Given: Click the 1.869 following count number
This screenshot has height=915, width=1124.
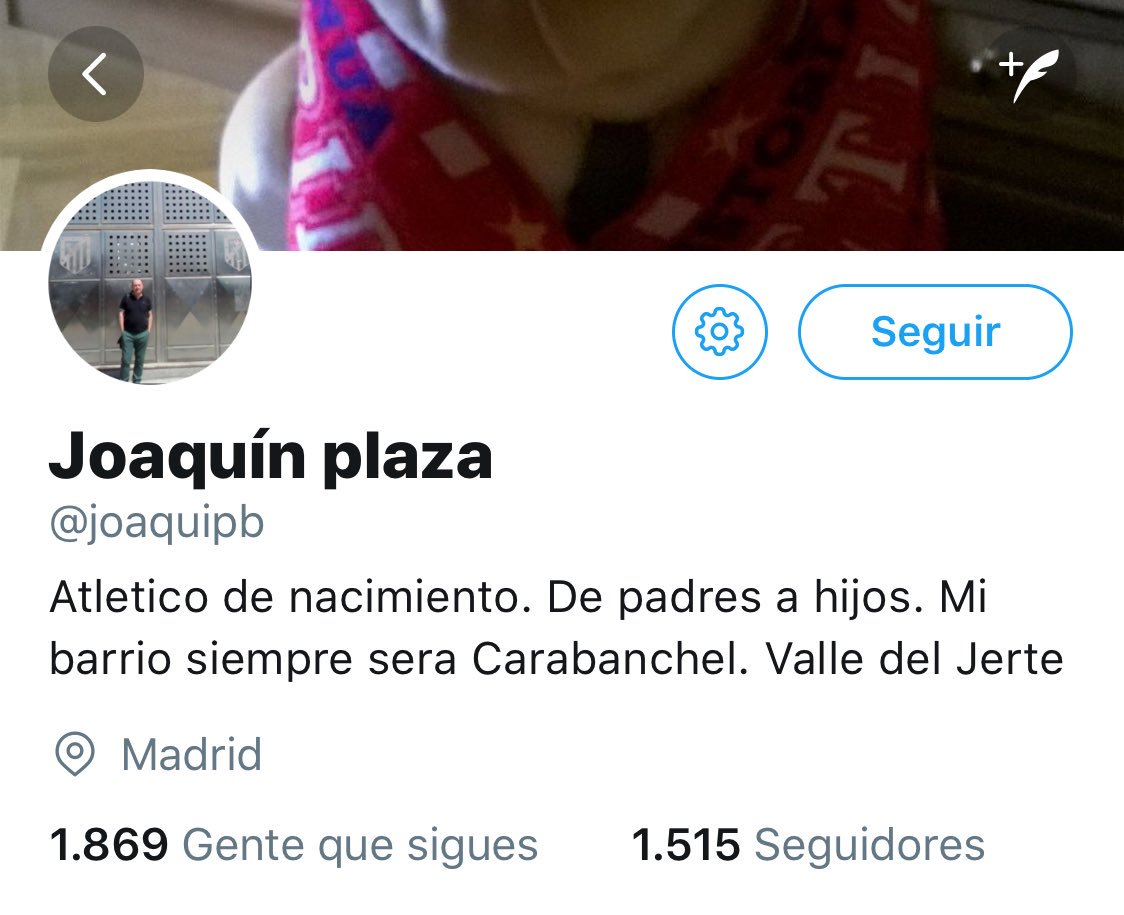Looking at the screenshot, I should 108,844.
